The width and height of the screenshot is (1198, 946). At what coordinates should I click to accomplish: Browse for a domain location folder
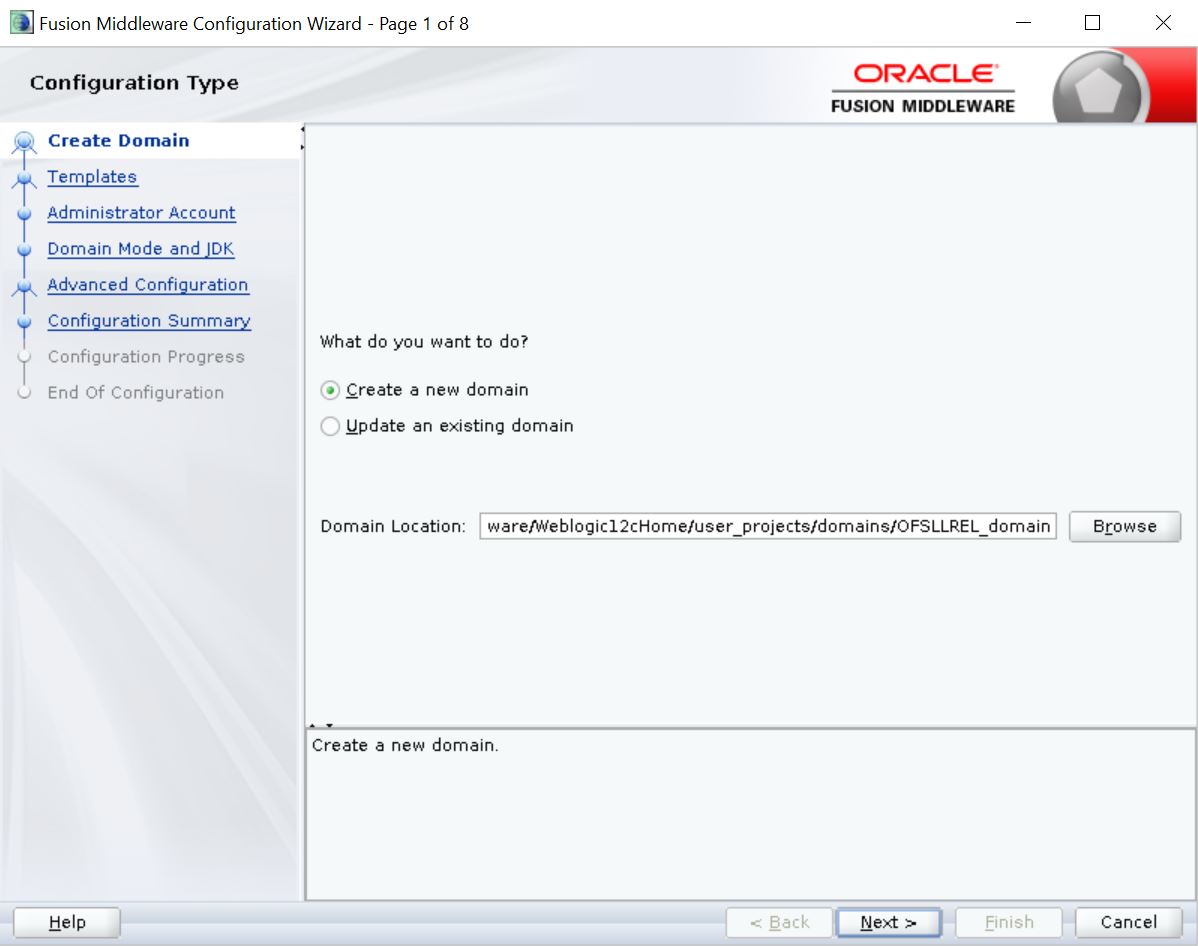coord(1125,526)
